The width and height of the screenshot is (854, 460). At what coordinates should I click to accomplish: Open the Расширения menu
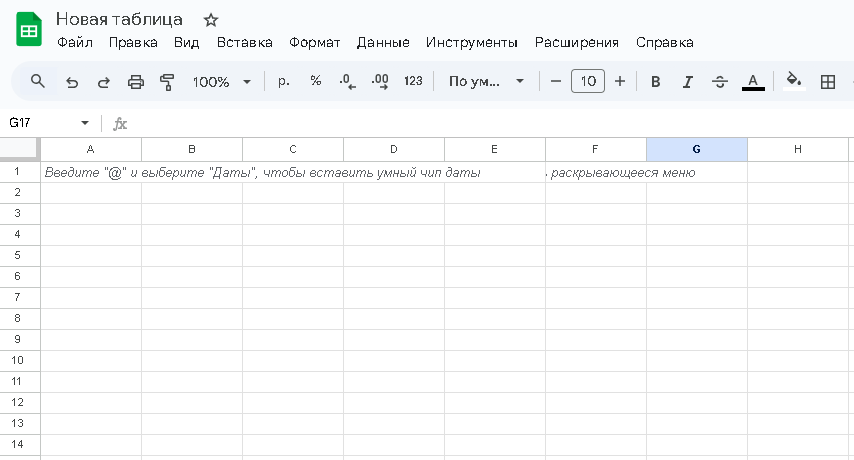[x=577, y=42]
